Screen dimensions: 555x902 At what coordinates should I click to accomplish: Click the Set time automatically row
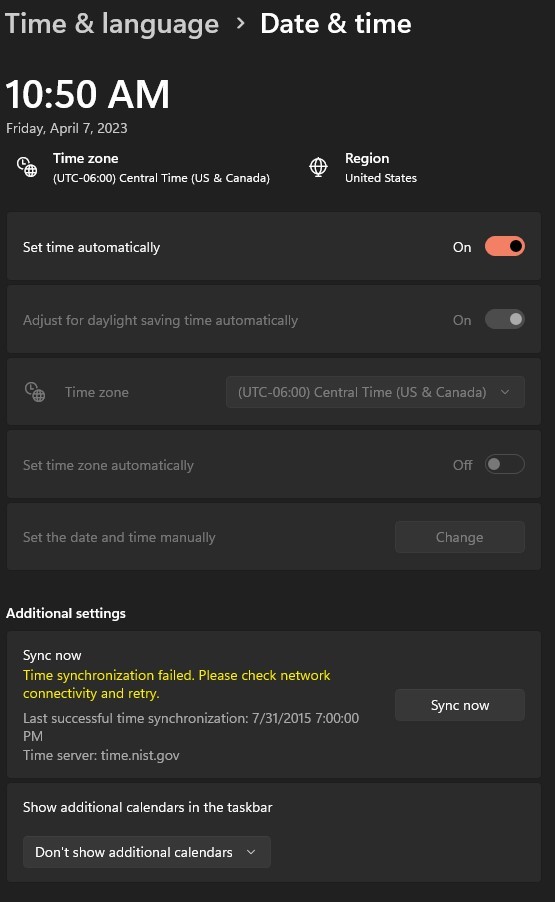point(274,246)
